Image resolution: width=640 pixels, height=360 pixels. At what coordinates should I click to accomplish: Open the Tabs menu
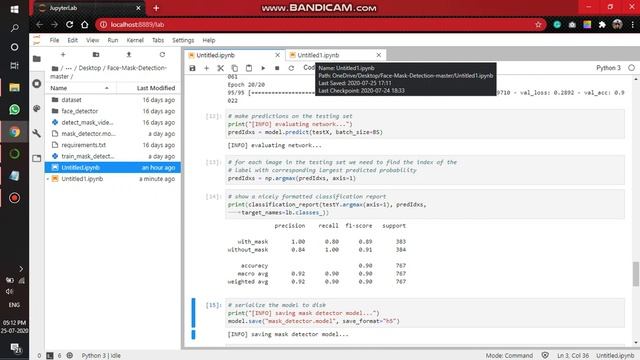tap(158, 40)
